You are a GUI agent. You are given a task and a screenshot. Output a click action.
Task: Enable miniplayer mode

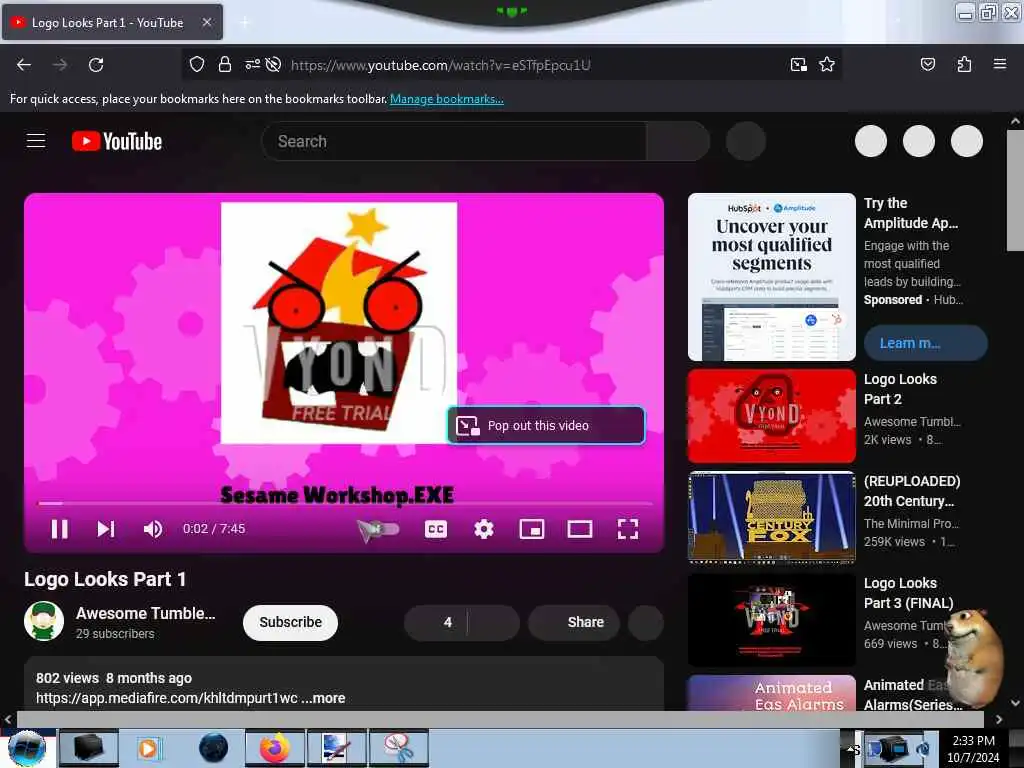tap(532, 529)
